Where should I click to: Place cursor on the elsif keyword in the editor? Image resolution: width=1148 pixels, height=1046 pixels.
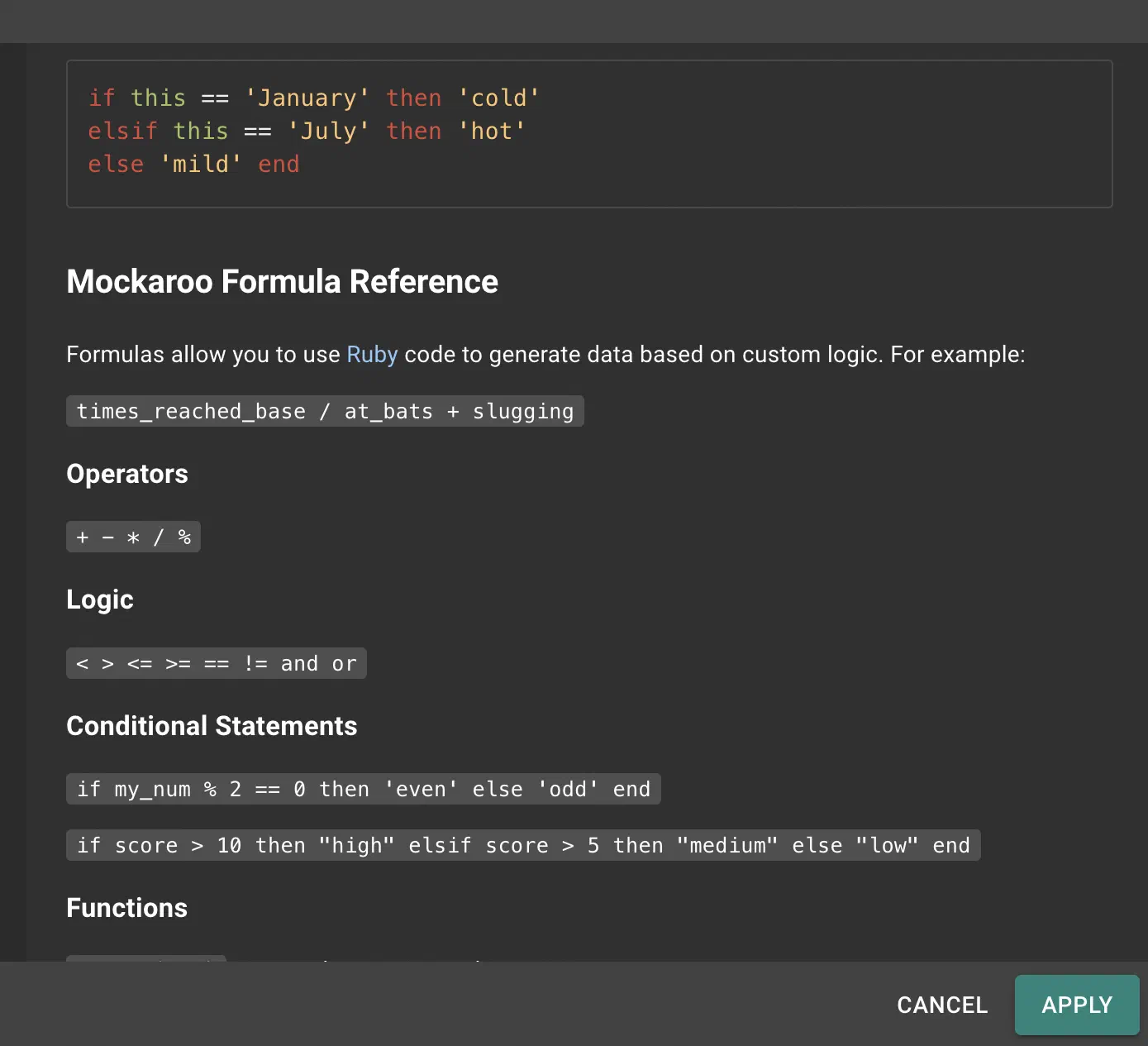coord(122,131)
